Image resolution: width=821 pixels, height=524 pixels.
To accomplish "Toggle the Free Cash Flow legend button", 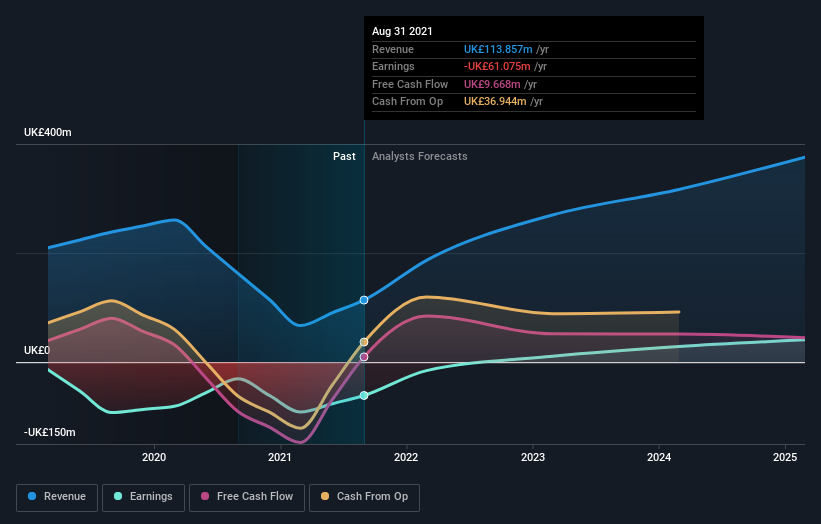I will pos(247,497).
